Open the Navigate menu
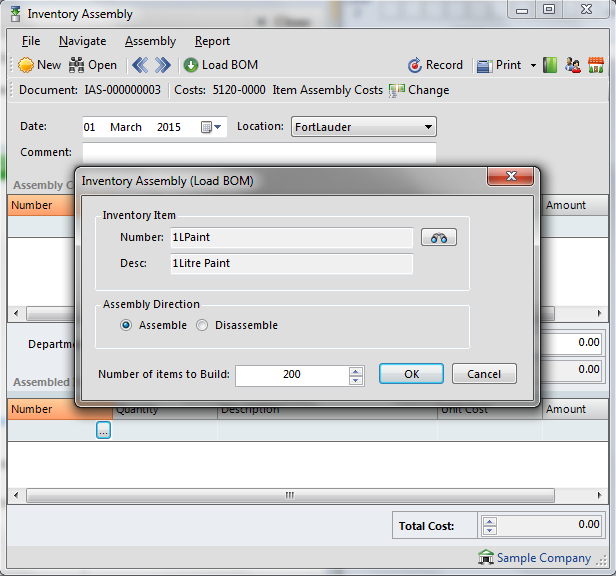Viewport: 616px width, 577px height. [82, 41]
